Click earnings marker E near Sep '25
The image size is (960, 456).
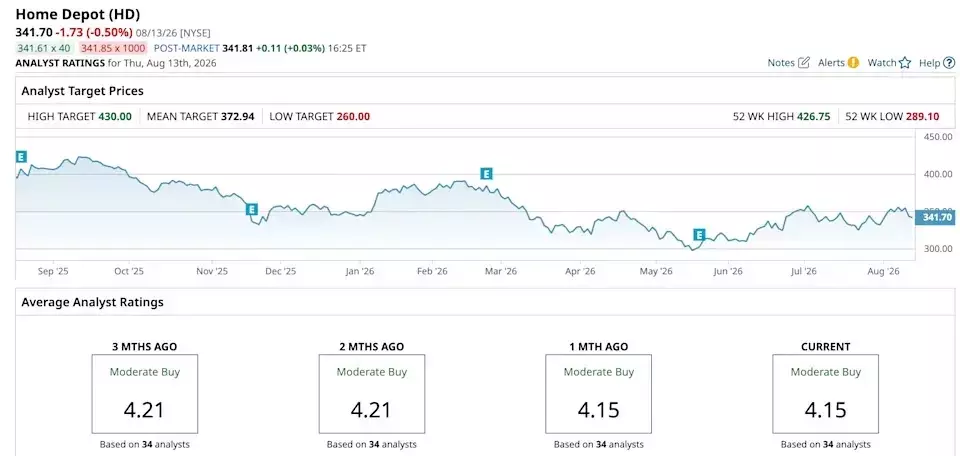21,157
